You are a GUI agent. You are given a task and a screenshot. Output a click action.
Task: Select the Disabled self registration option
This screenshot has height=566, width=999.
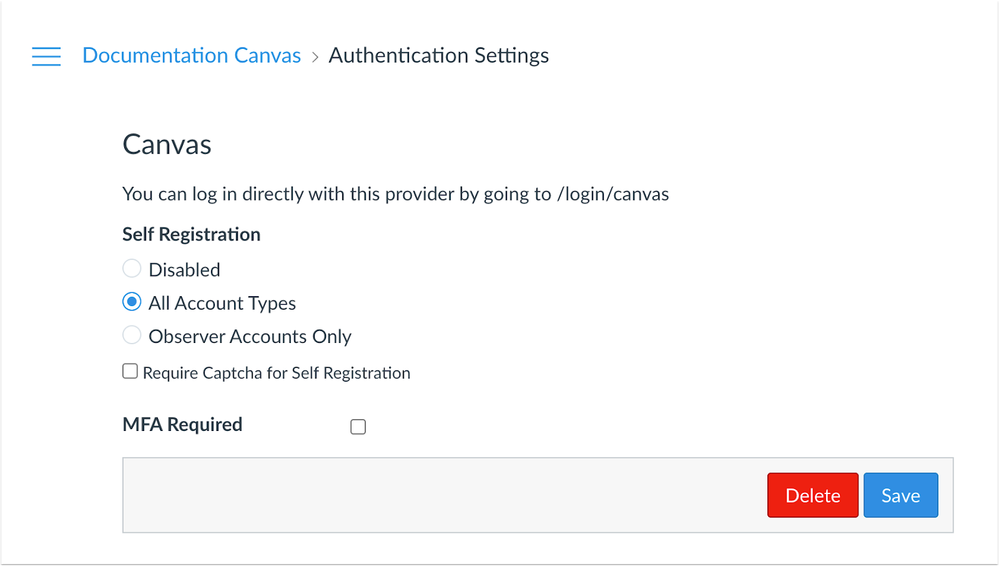pos(132,268)
